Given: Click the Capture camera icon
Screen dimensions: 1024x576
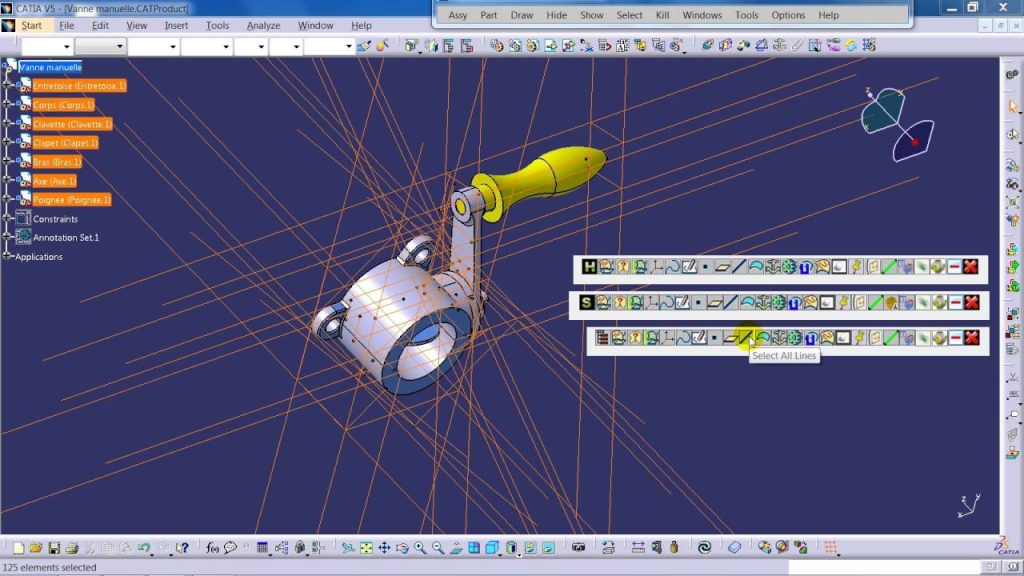Looking at the screenshot, I should [578, 548].
